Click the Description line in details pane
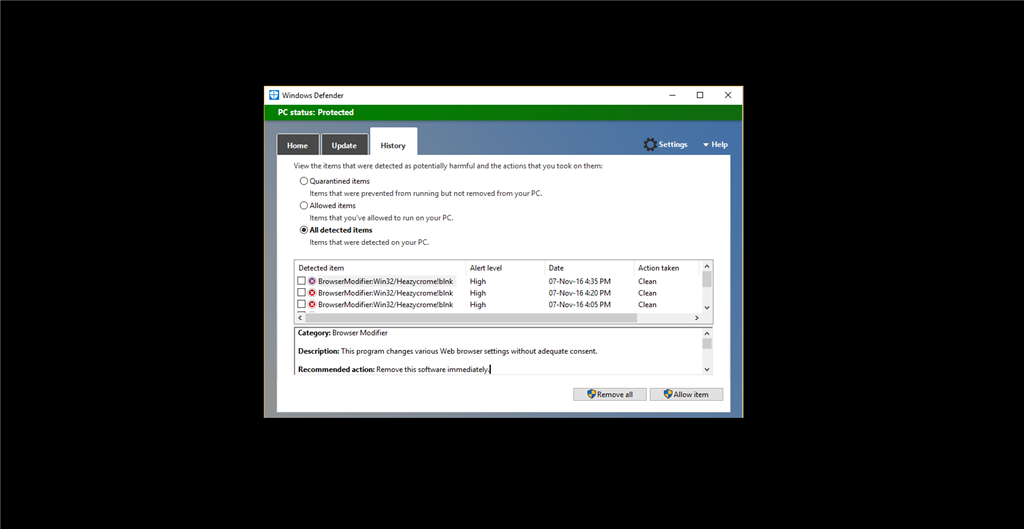Viewport: 1024px width, 529px height. coord(447,351)
